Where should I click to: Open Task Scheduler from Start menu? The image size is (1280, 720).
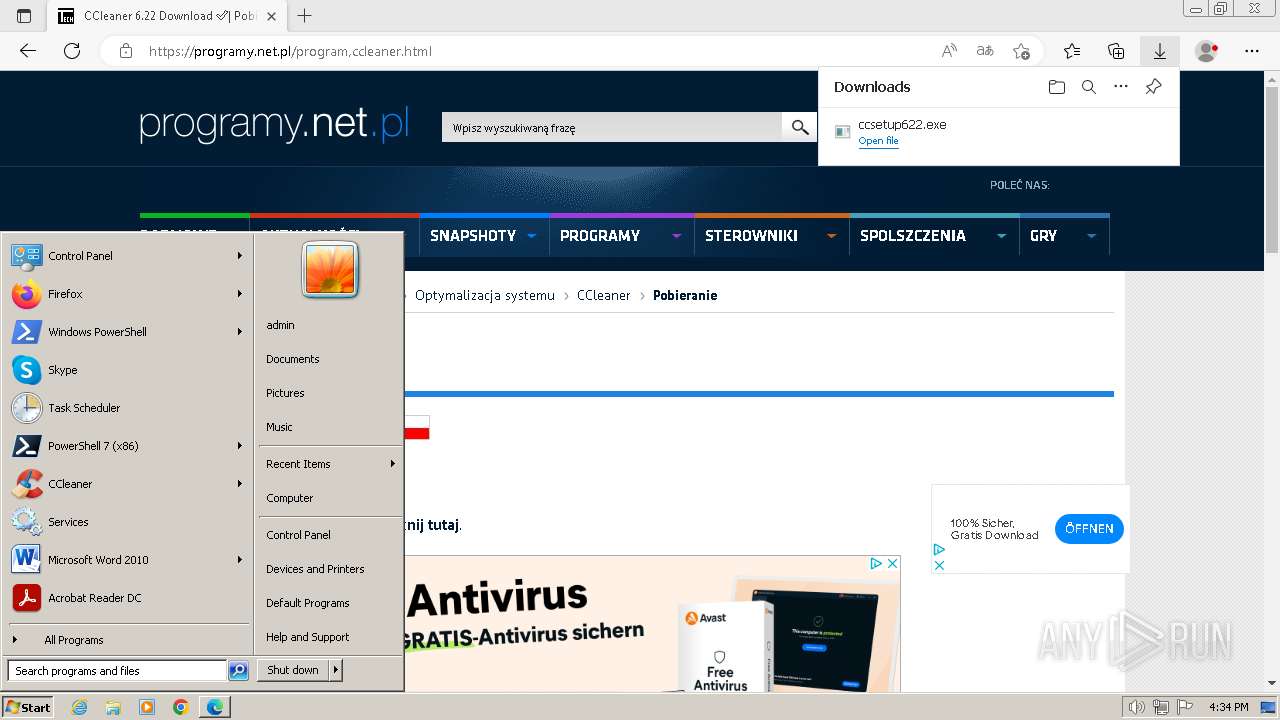point(127,408)
